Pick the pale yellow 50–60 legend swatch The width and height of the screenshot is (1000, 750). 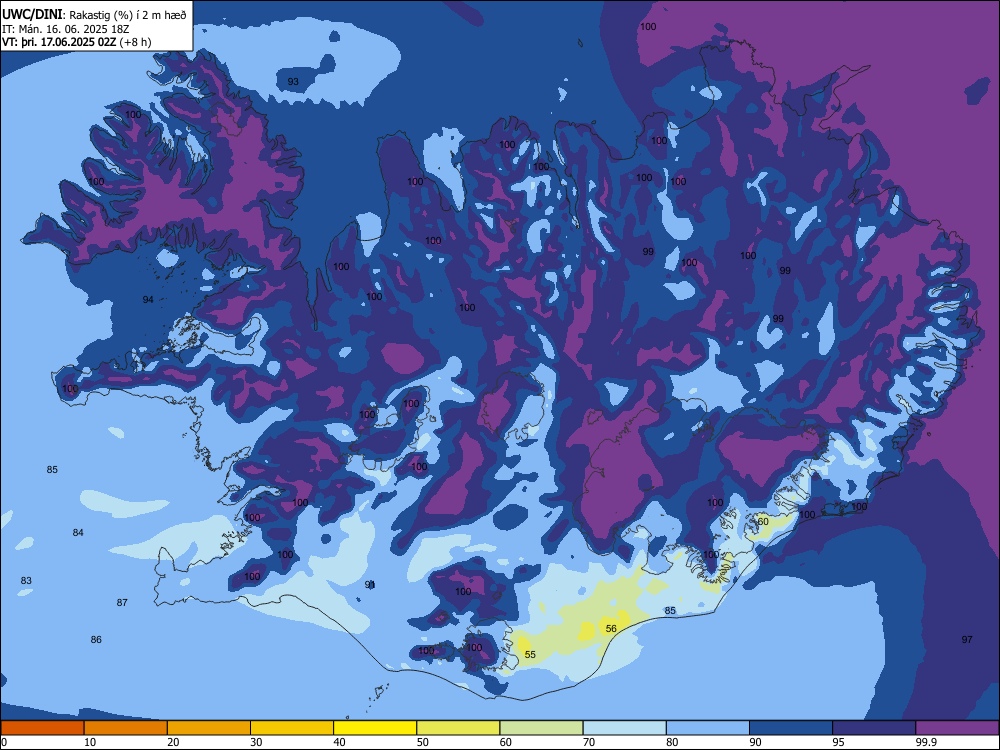coord(459,728)
